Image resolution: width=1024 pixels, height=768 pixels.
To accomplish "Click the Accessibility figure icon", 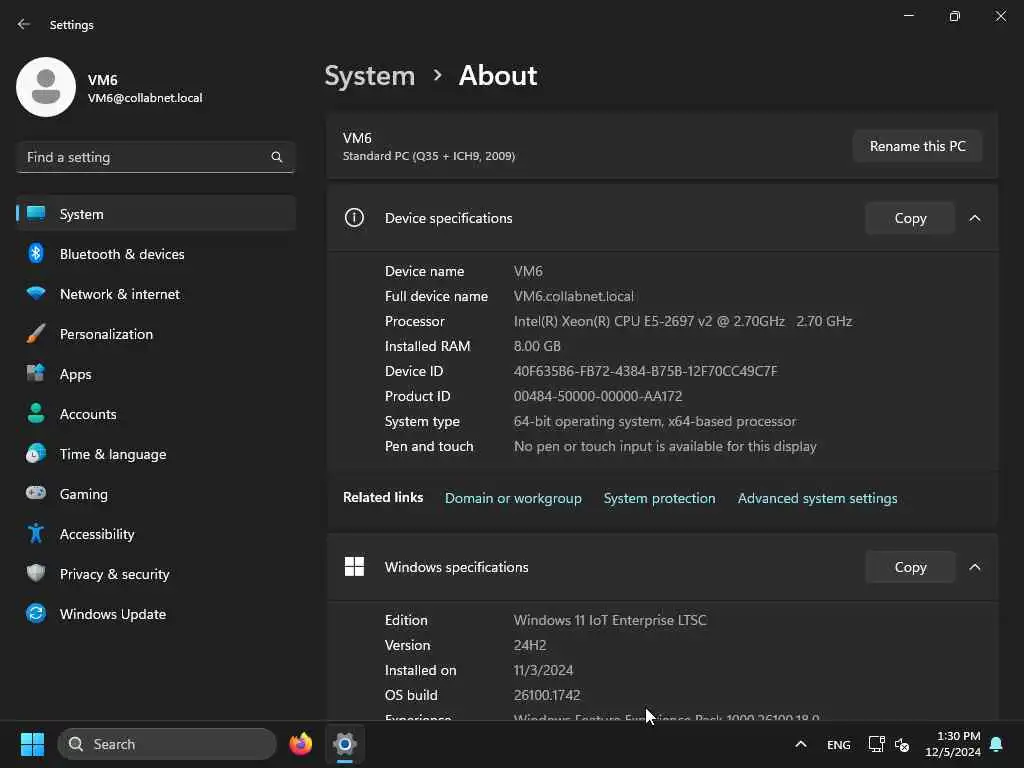I will 36,534.
